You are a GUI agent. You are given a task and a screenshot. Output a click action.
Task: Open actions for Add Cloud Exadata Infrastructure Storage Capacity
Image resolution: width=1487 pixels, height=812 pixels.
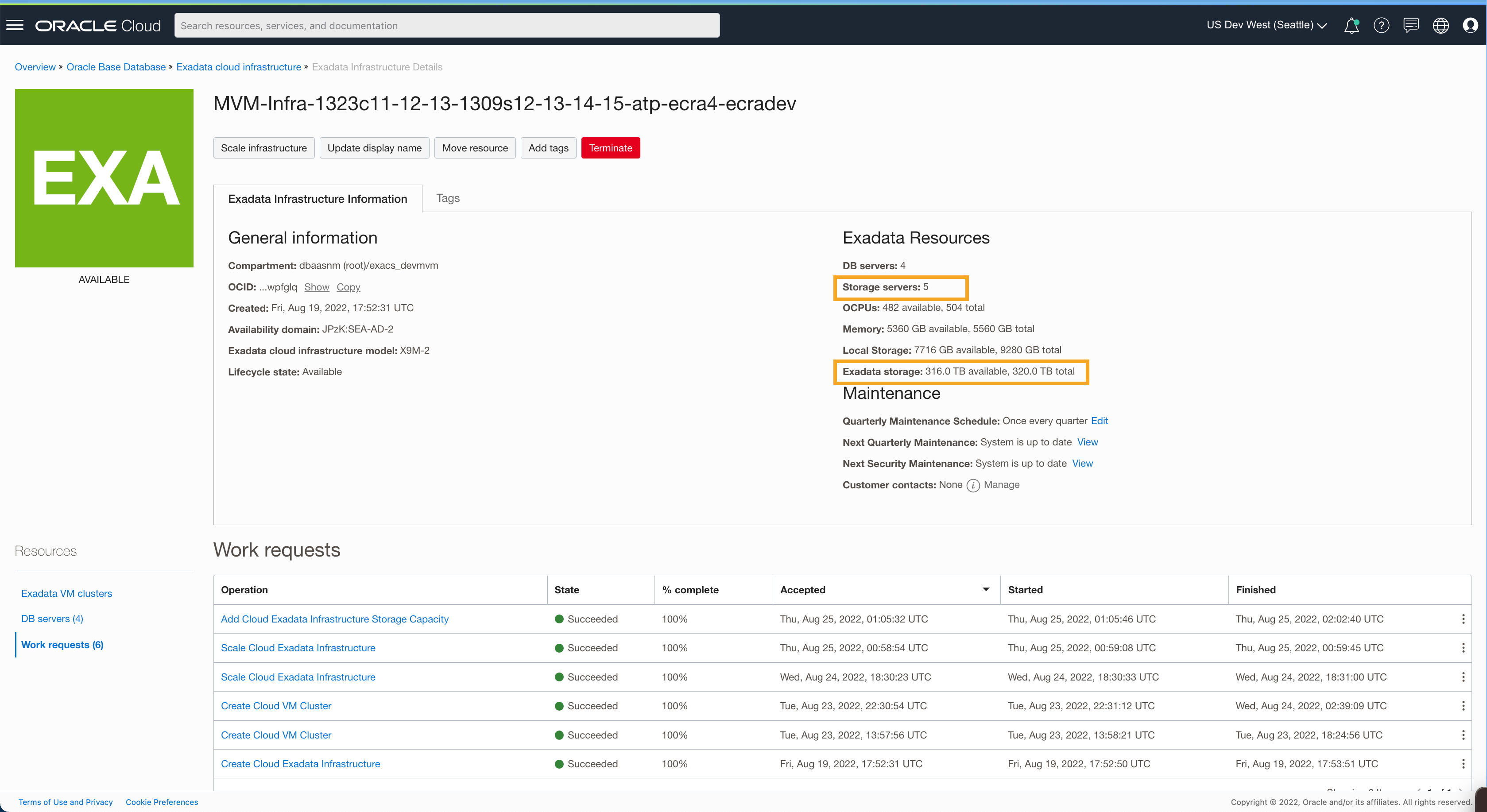click(x=1464, y=619)
